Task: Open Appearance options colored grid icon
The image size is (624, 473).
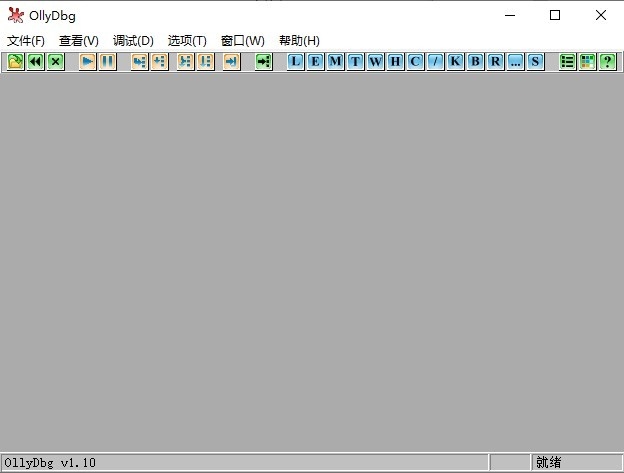Action: pyautogui.click(x=587, y=62)
